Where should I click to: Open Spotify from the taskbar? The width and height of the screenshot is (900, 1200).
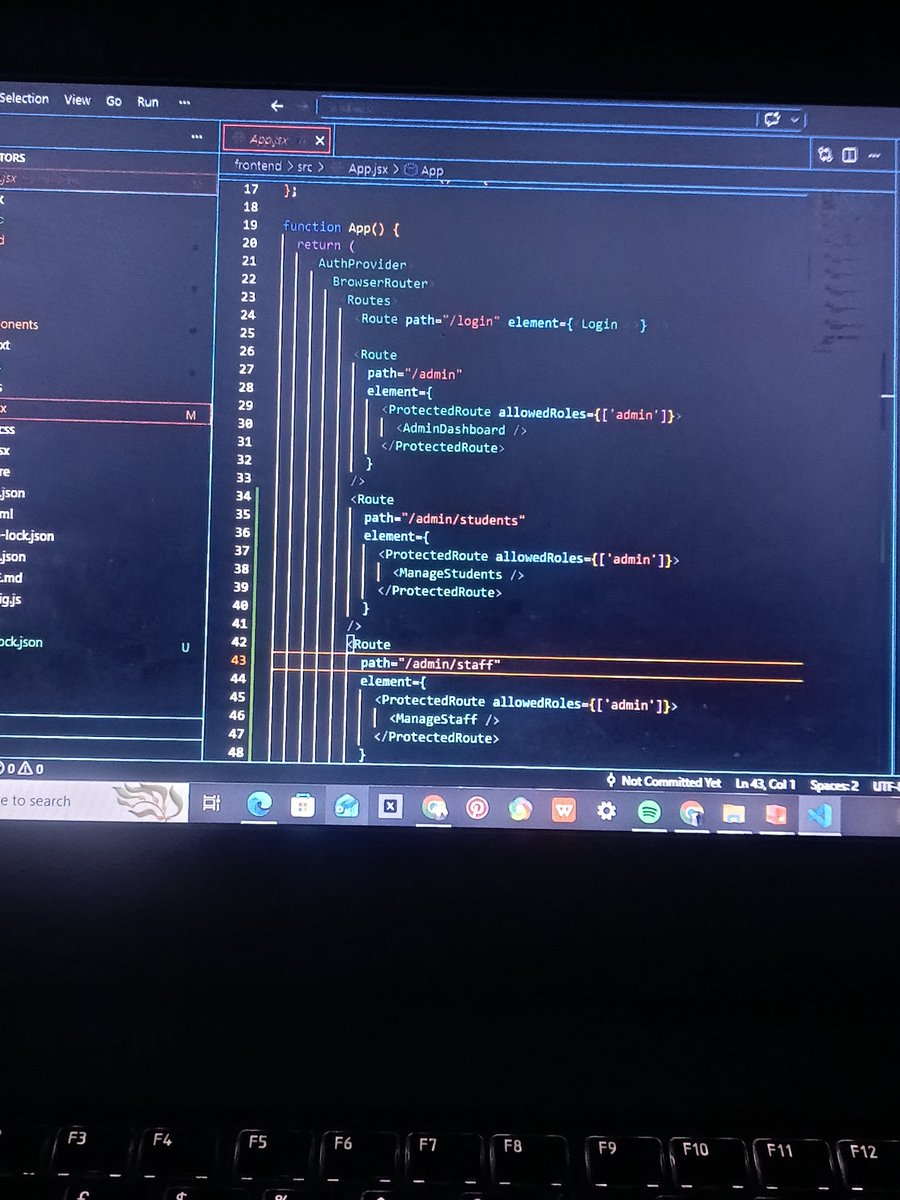click(649, 812)
